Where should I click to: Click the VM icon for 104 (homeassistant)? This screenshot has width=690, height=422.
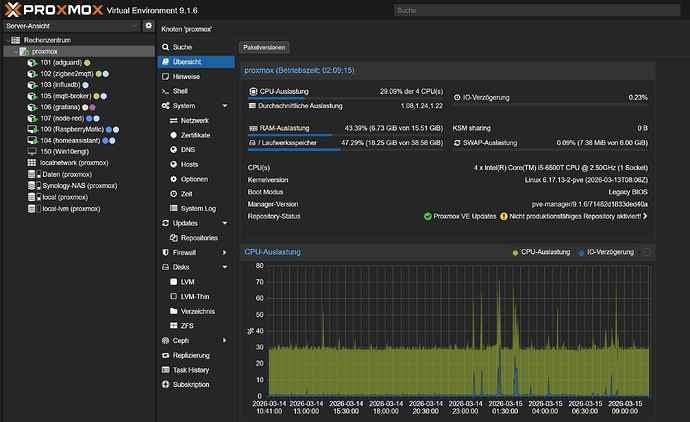pos(32,140)
